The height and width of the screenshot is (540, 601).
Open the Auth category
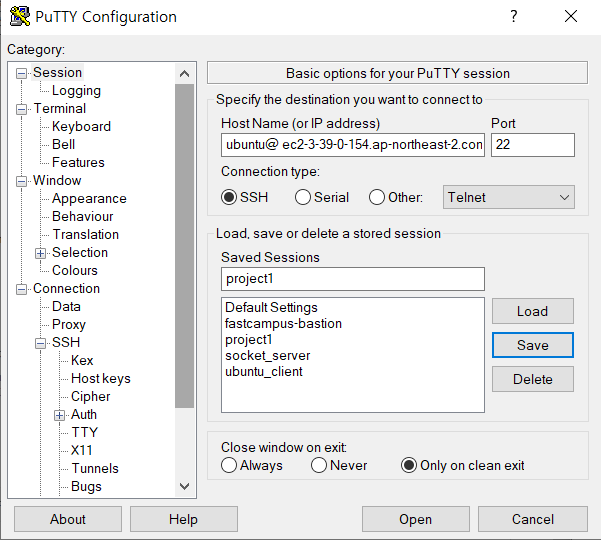click(84, 414)
